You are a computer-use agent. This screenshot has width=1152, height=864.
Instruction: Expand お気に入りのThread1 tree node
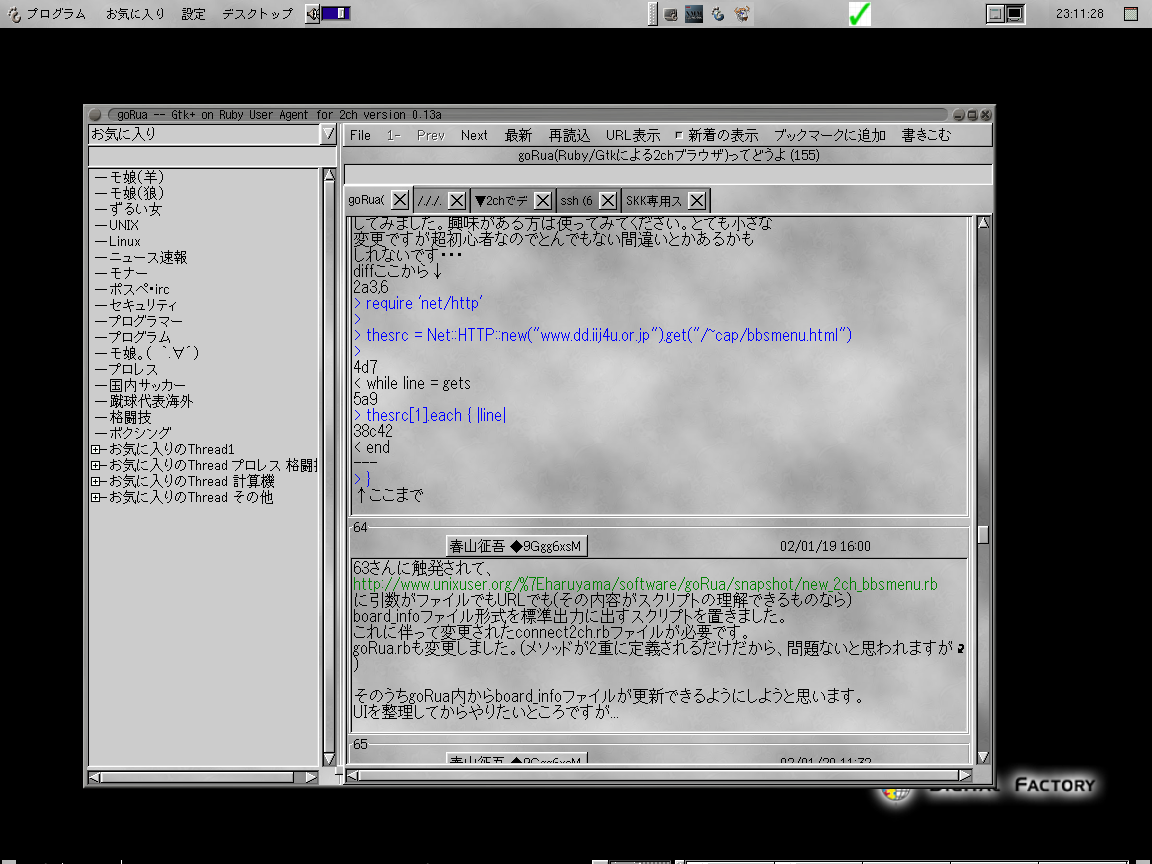point(96,449)
